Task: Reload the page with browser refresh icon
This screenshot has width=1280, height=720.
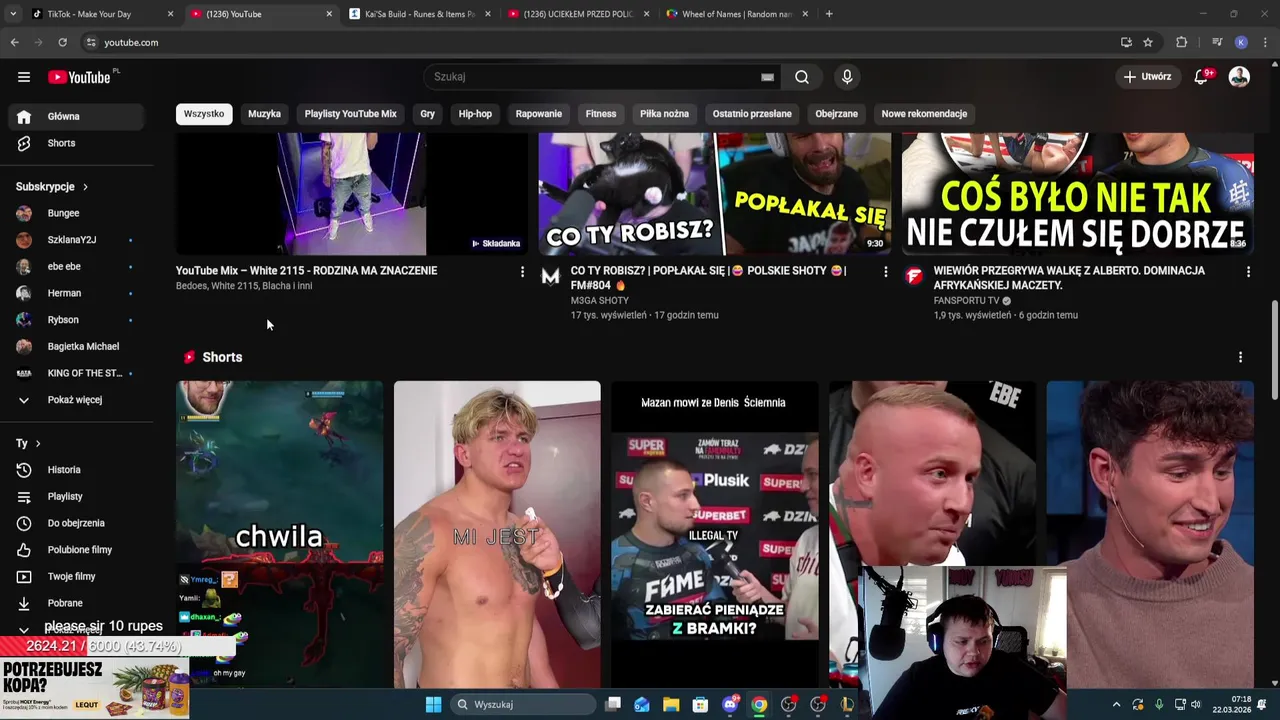Action: tap(62, 42)
